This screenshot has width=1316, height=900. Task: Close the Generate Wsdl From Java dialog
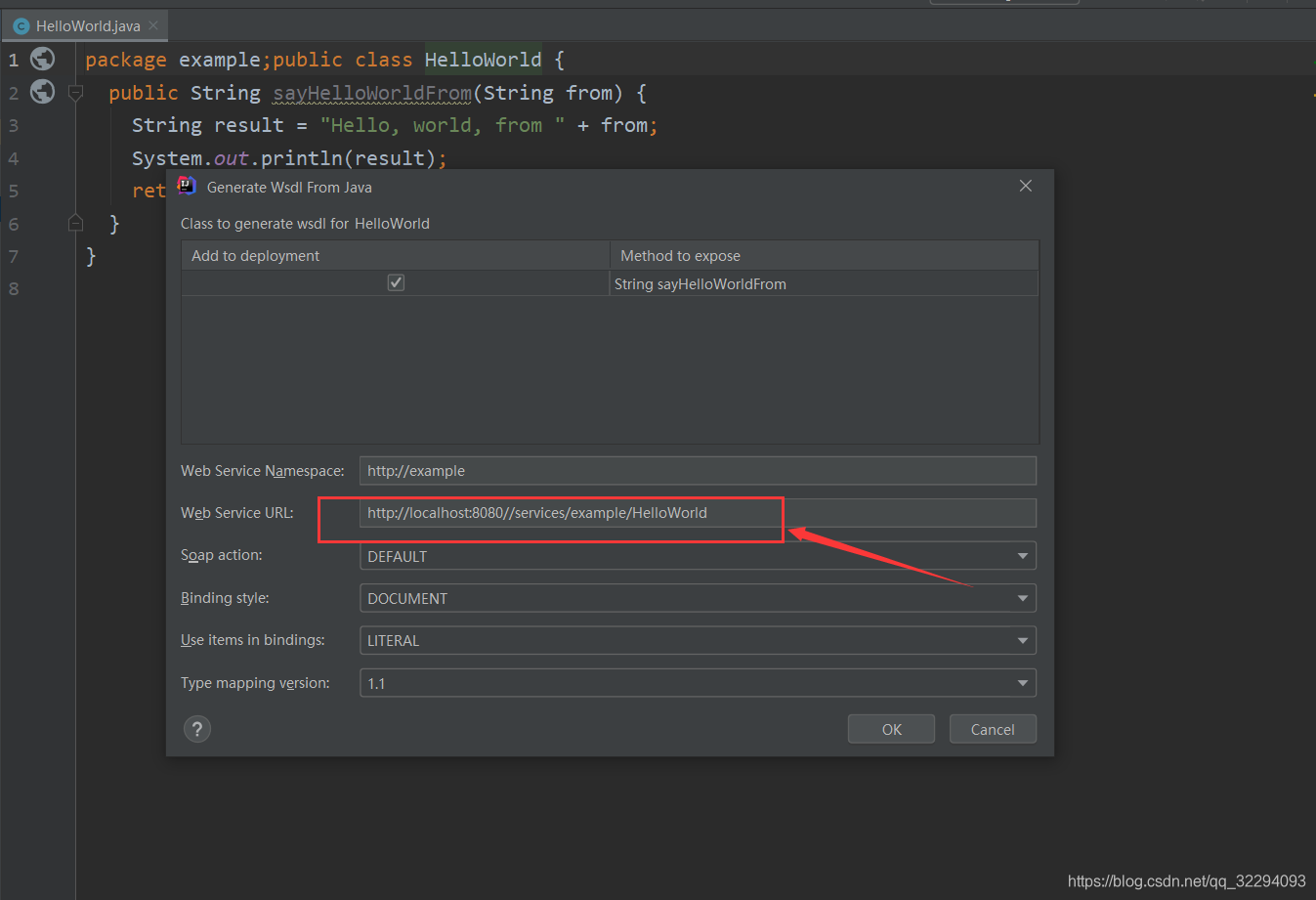(x=1026, y=186)
